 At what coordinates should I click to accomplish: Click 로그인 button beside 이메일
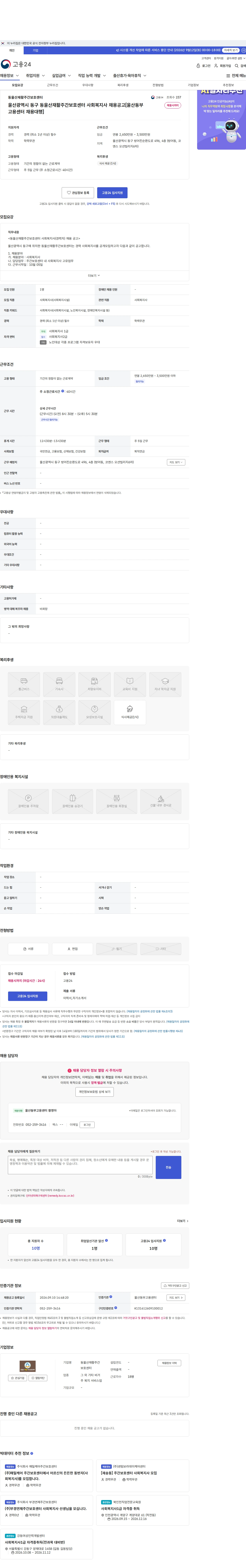(x=87, y=1125)
